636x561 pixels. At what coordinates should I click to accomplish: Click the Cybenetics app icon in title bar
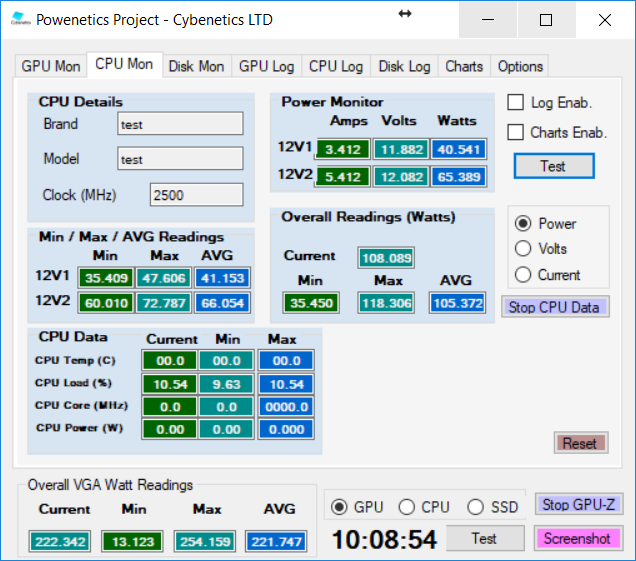coord(20,19)
